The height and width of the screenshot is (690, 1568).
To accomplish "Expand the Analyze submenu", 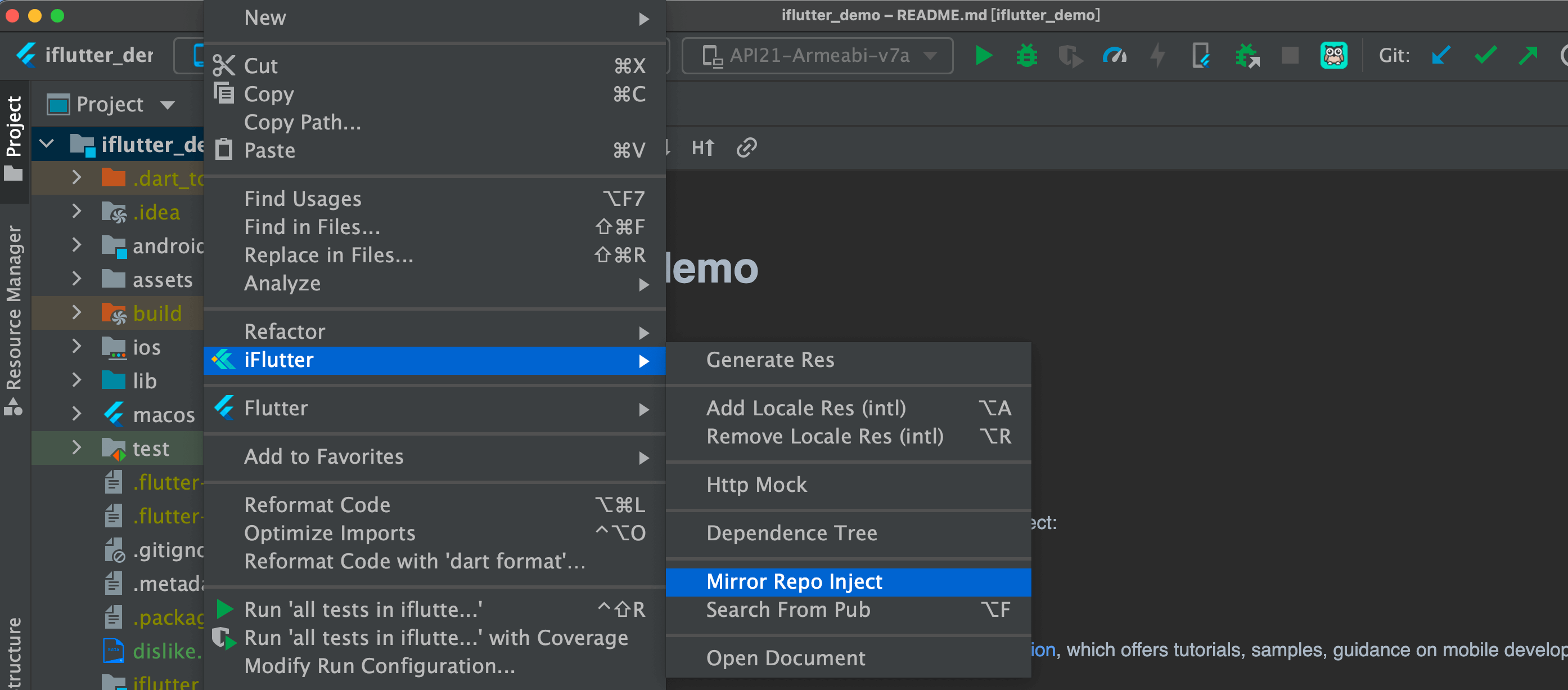I will [435, 283].
